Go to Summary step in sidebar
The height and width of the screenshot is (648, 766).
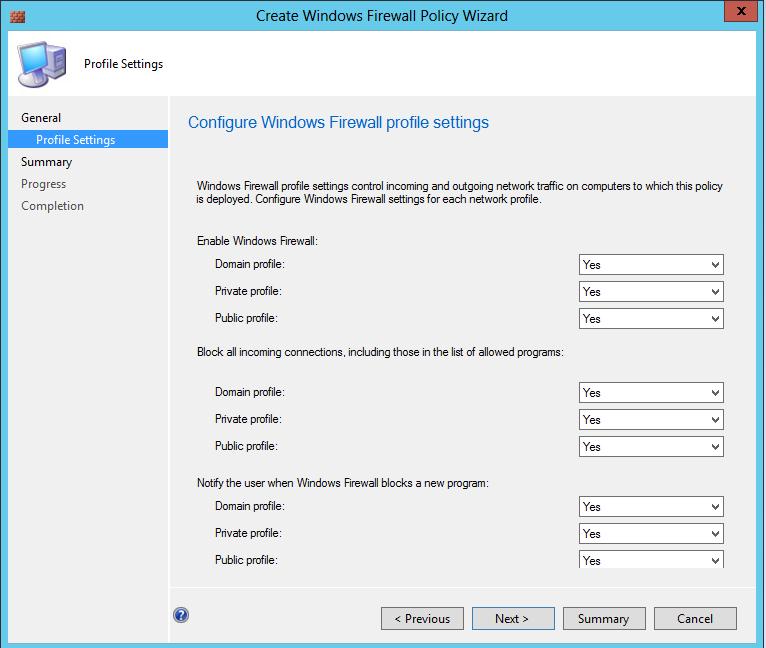pos(46,162)
